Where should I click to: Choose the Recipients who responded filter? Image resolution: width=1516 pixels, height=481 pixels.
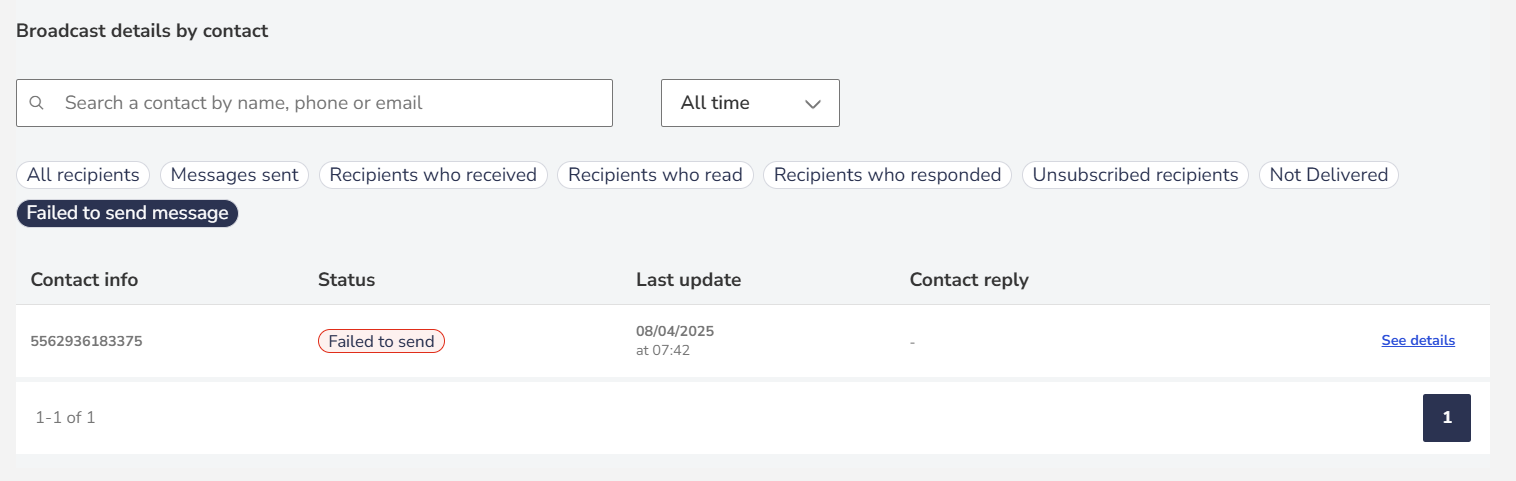pos(887,175)
